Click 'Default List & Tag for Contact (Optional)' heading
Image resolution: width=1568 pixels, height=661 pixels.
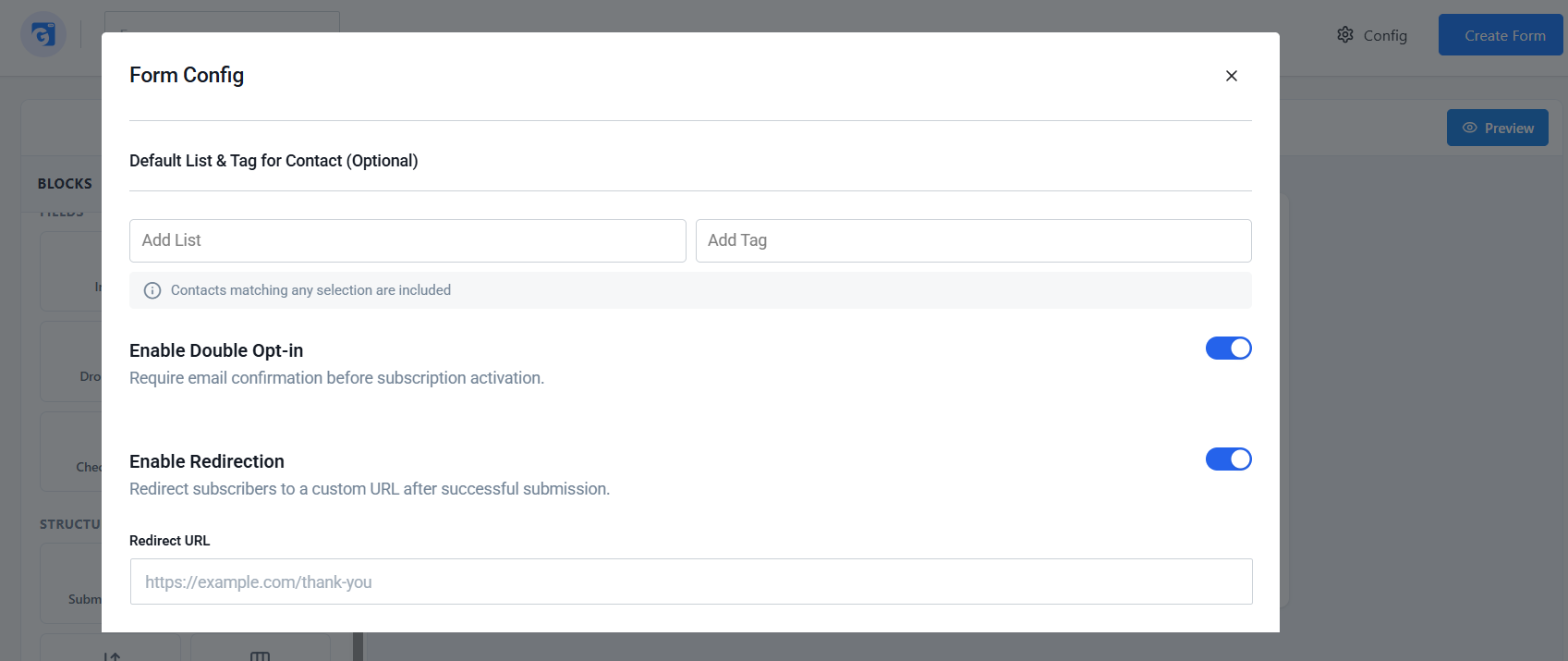[273, 161]
